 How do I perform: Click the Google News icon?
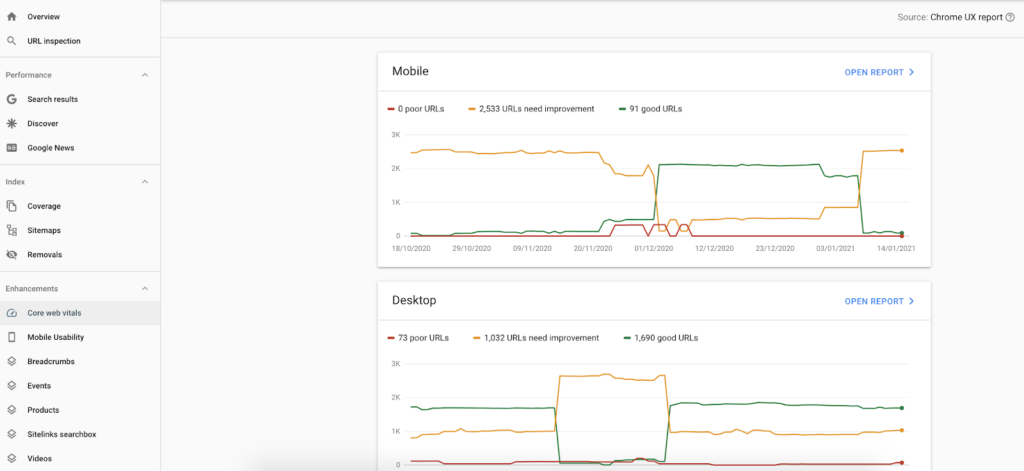[11, 148]
